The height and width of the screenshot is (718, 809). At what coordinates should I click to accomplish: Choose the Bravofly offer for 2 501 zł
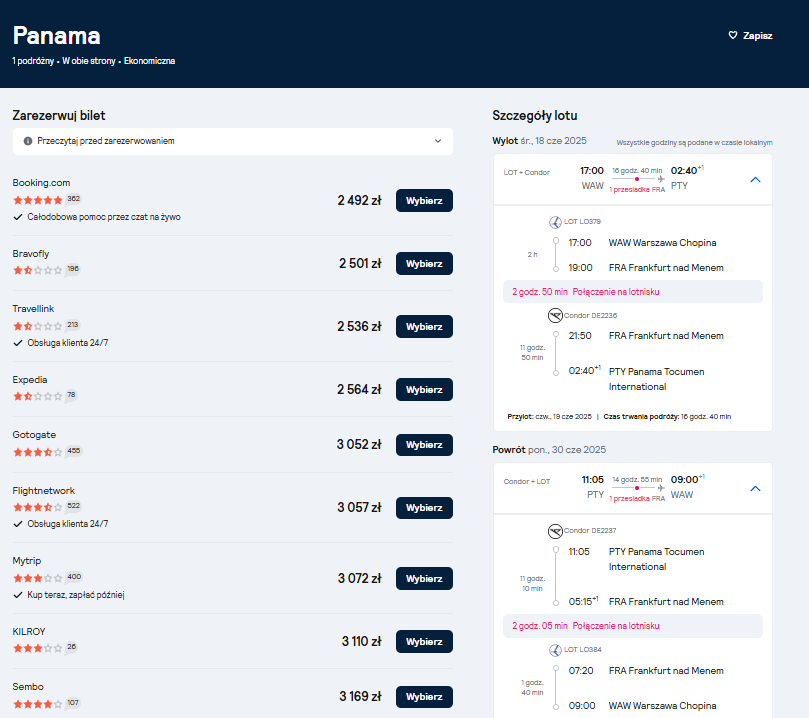tap(424, 264)
